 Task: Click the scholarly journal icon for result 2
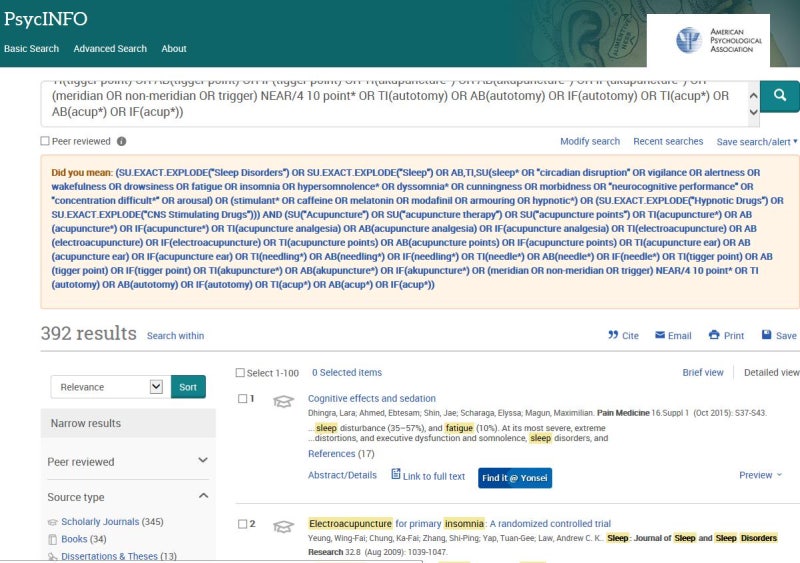coord(283,526)
